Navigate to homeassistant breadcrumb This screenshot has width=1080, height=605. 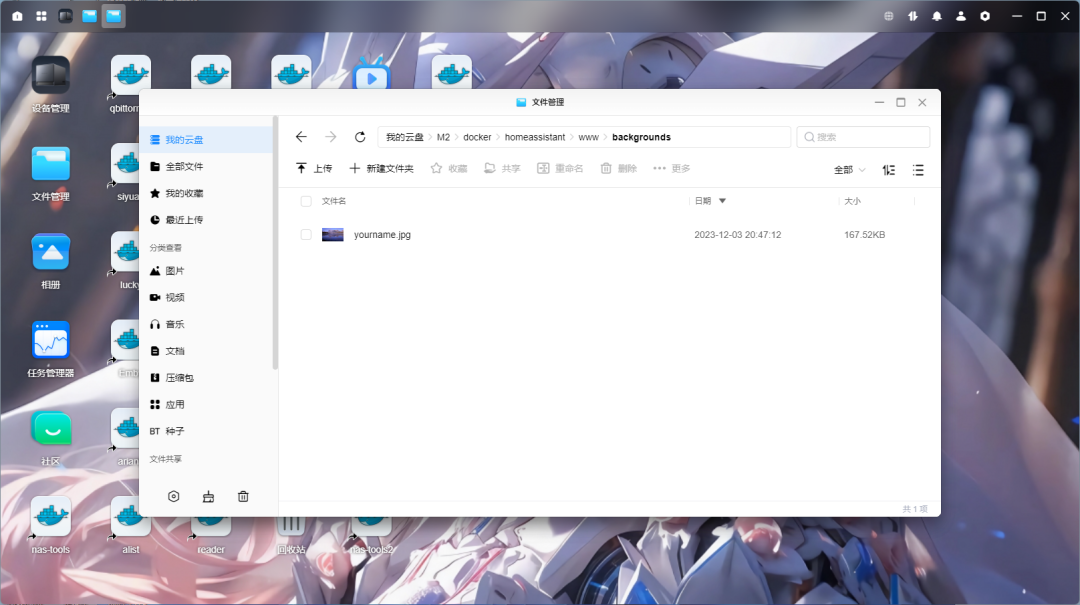pyautogui.click(x=534, y=137)
